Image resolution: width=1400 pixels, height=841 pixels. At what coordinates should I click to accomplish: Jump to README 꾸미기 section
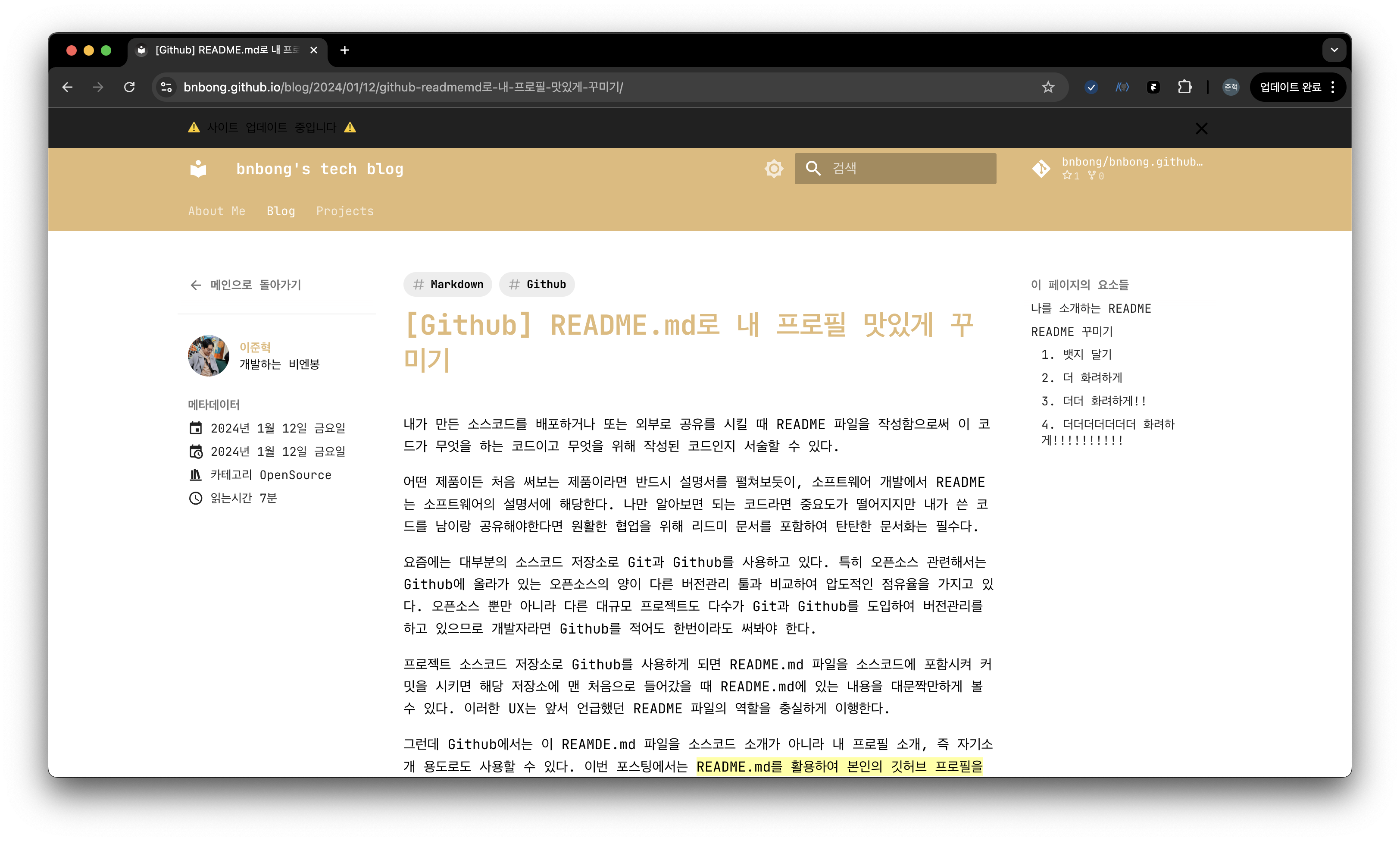1072,332
